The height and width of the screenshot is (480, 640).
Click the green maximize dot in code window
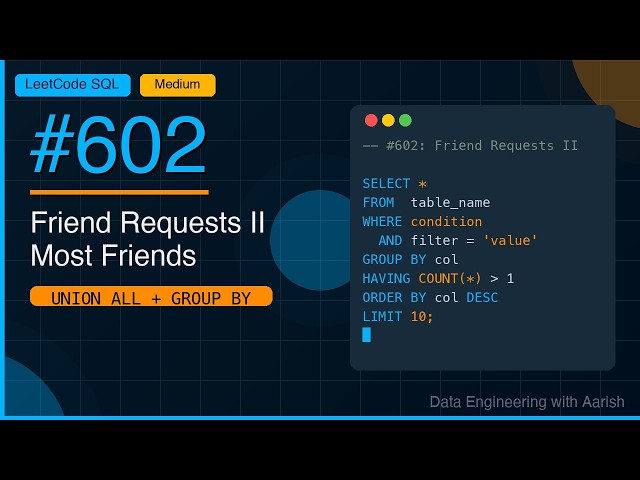coord(405,120)
